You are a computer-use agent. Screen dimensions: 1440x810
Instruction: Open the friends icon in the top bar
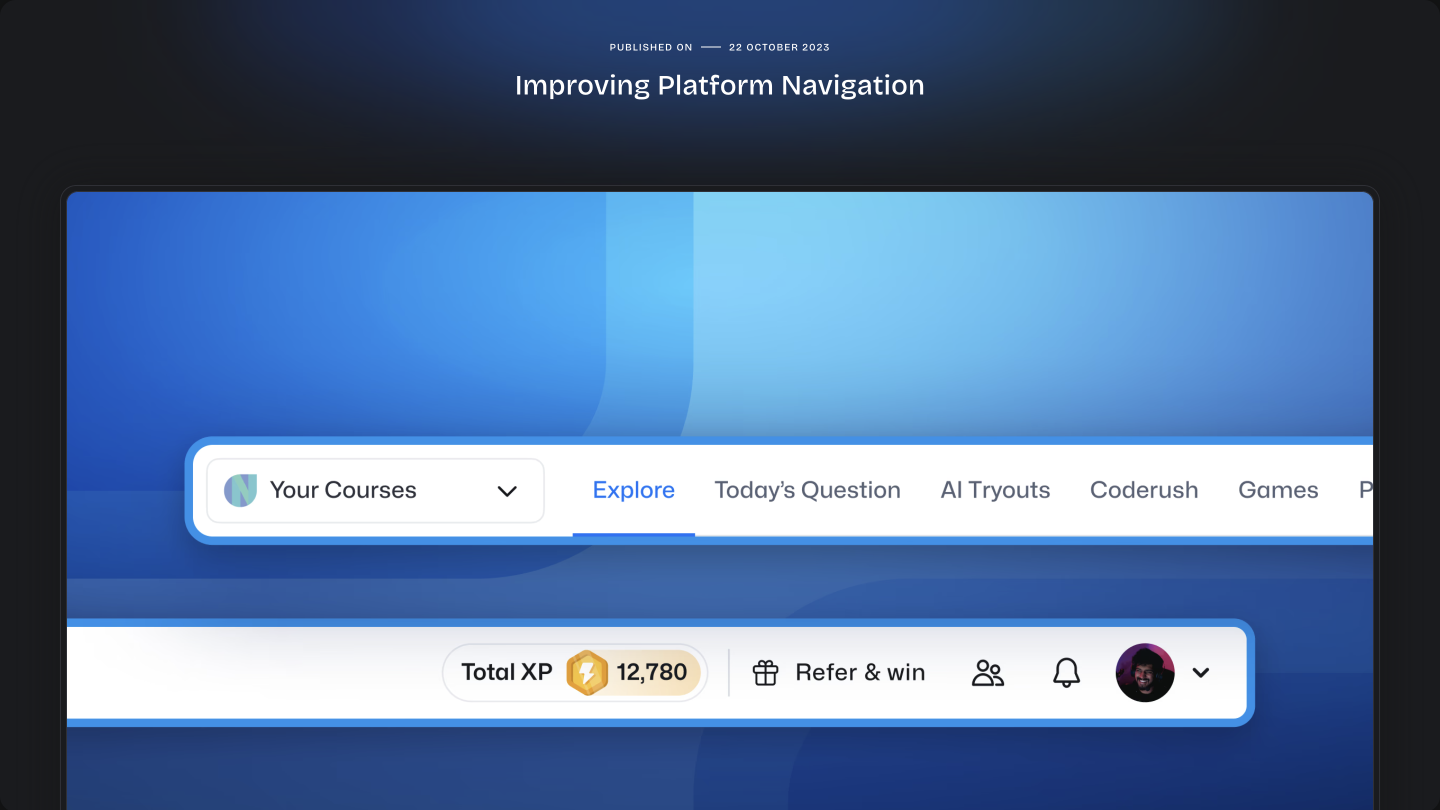(988, 672)
